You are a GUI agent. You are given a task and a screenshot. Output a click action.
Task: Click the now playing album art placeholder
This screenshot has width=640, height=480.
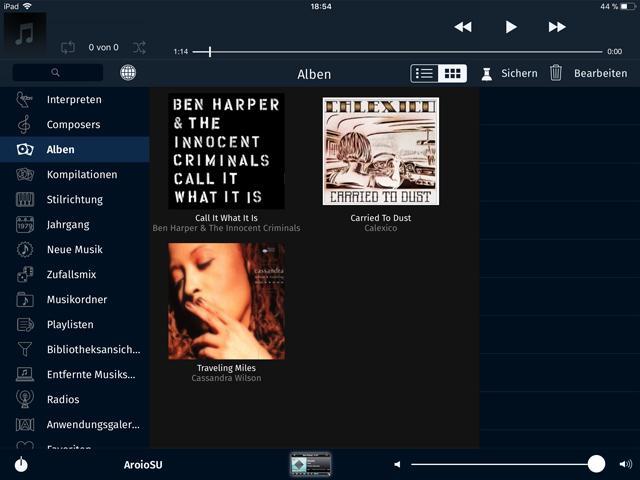click(x=25, y=34)
